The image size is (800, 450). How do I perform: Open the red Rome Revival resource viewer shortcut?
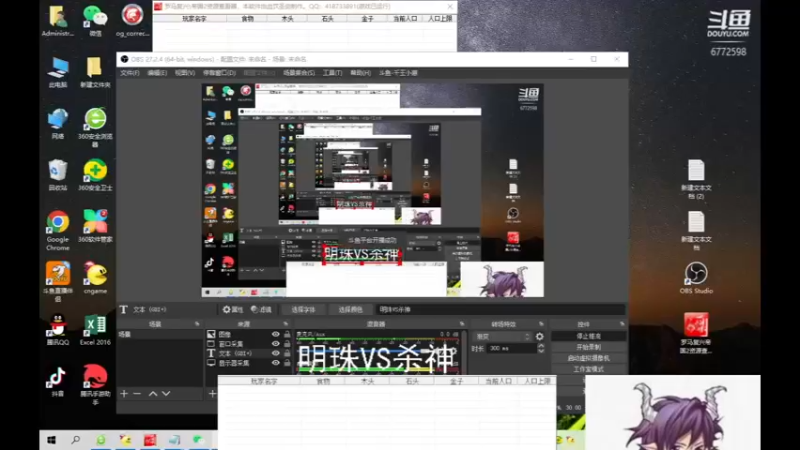(x=696, y=333)
